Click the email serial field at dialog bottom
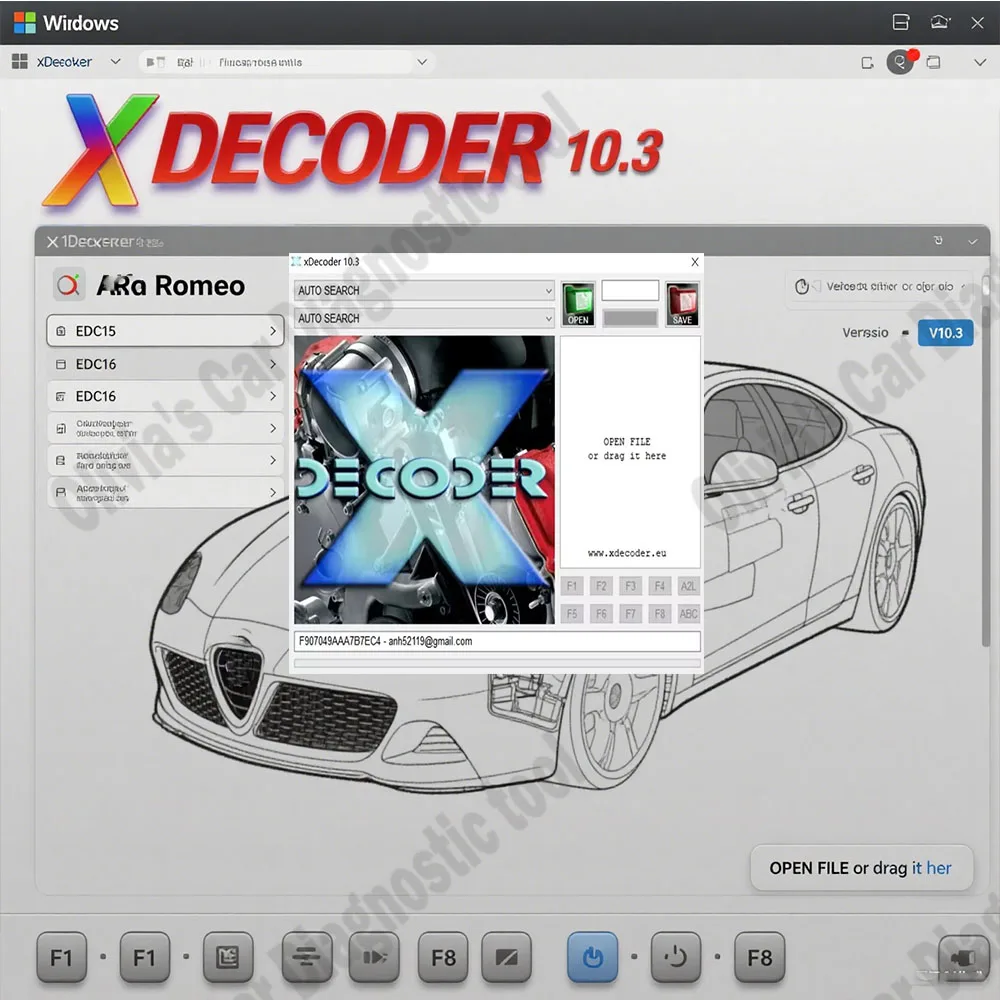Image resolution: width=1000 pixels, height=1000 pixels. coord(495,641)
